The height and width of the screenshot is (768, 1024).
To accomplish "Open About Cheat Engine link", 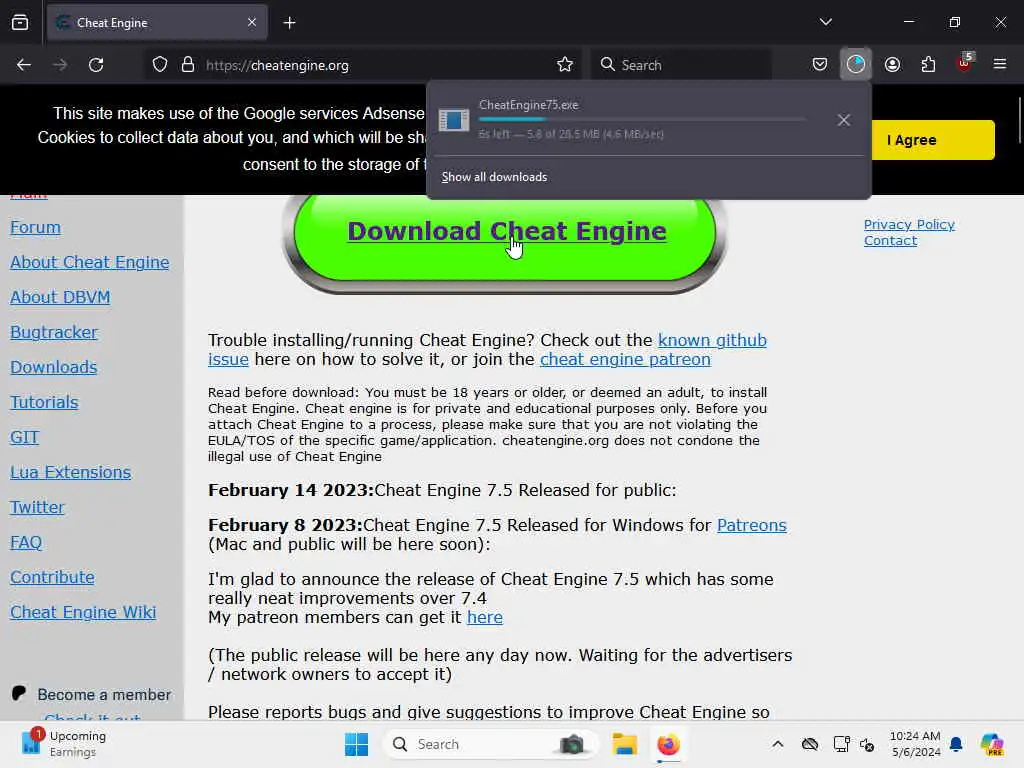I will pyautogui.click(x=89, y=263).
